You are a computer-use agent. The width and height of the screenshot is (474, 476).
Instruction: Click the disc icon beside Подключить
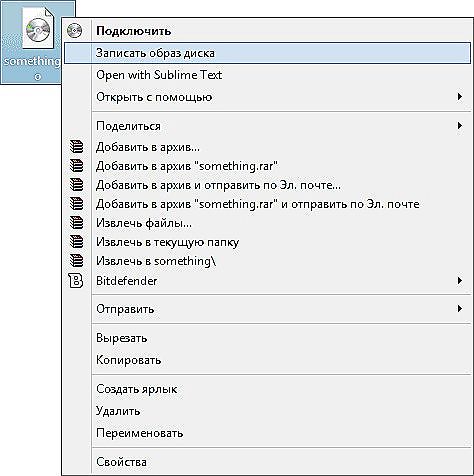(x=74, y=31)
